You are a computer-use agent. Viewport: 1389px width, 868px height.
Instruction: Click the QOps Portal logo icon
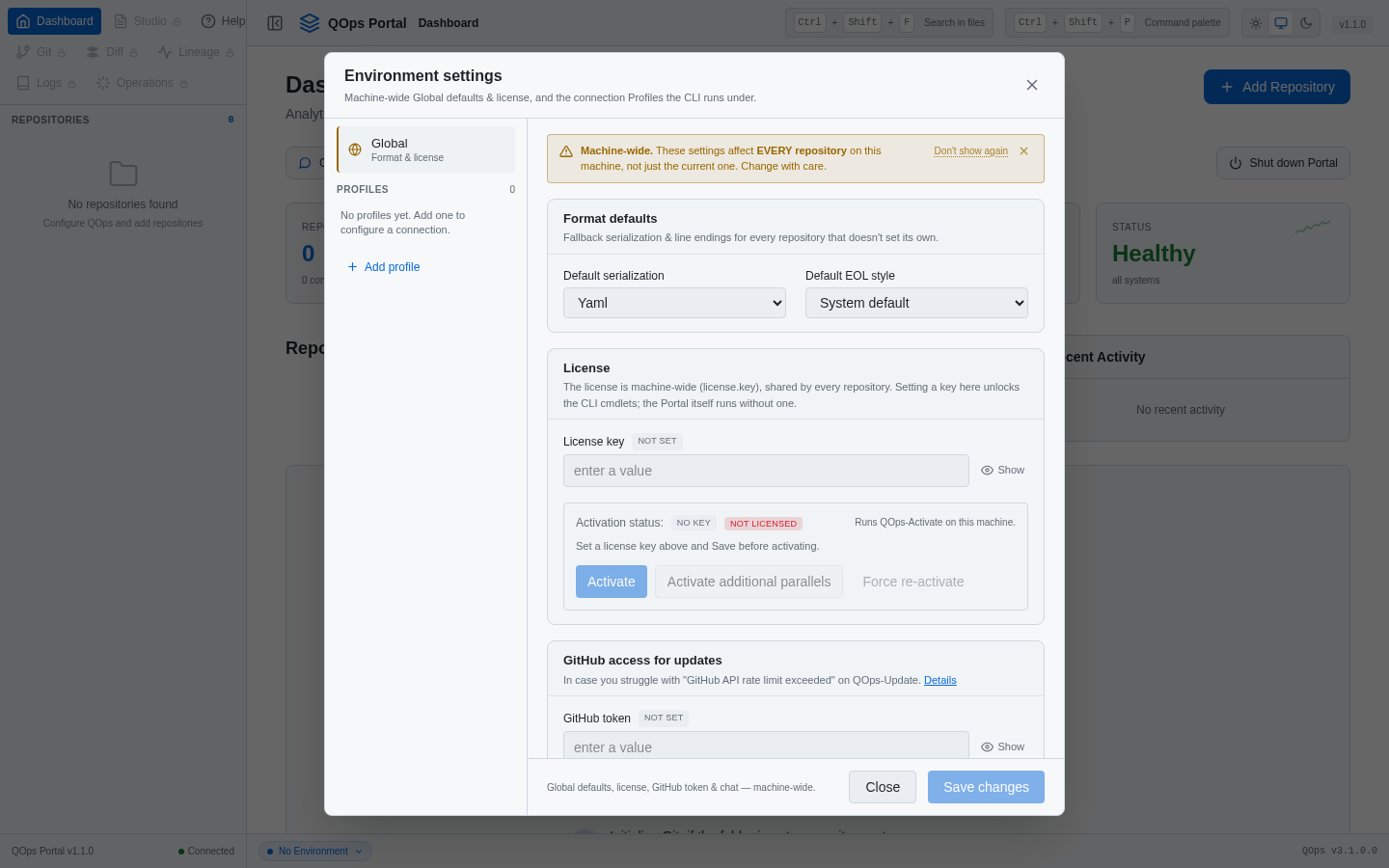pos(309,23)
